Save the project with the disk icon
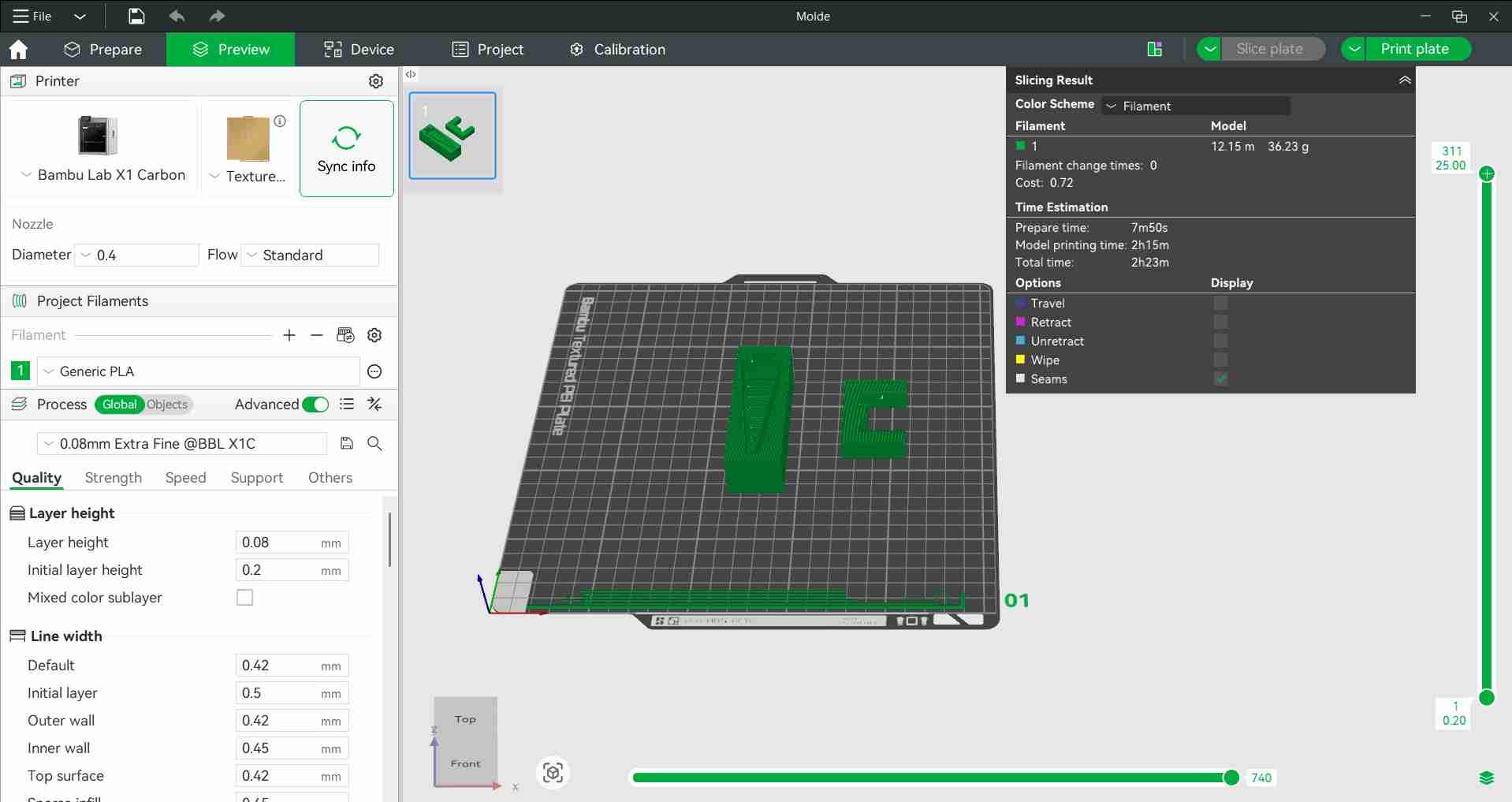The width and height of the screenshot is (1512, 802). 136,16
